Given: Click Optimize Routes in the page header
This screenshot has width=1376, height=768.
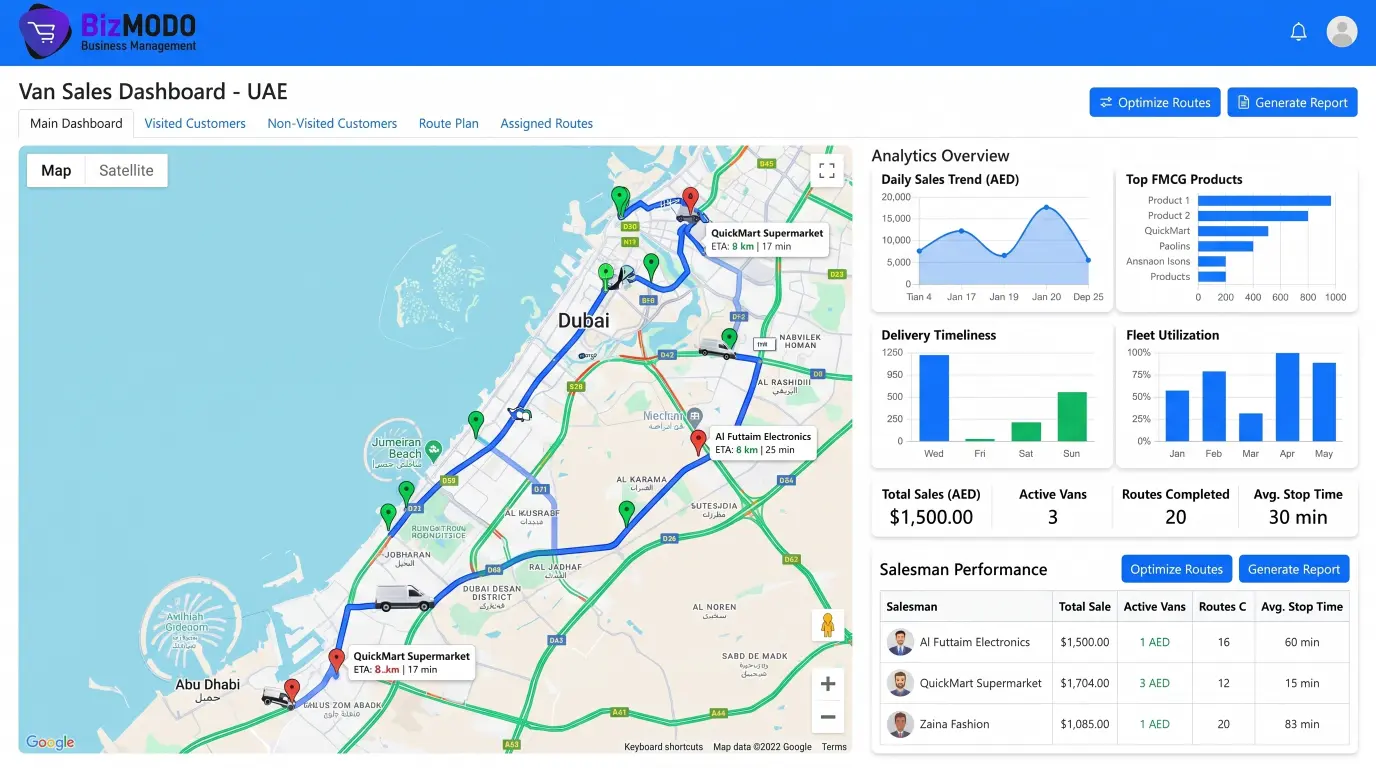Looking at the screenshot, I should (x=1155, y=102).
